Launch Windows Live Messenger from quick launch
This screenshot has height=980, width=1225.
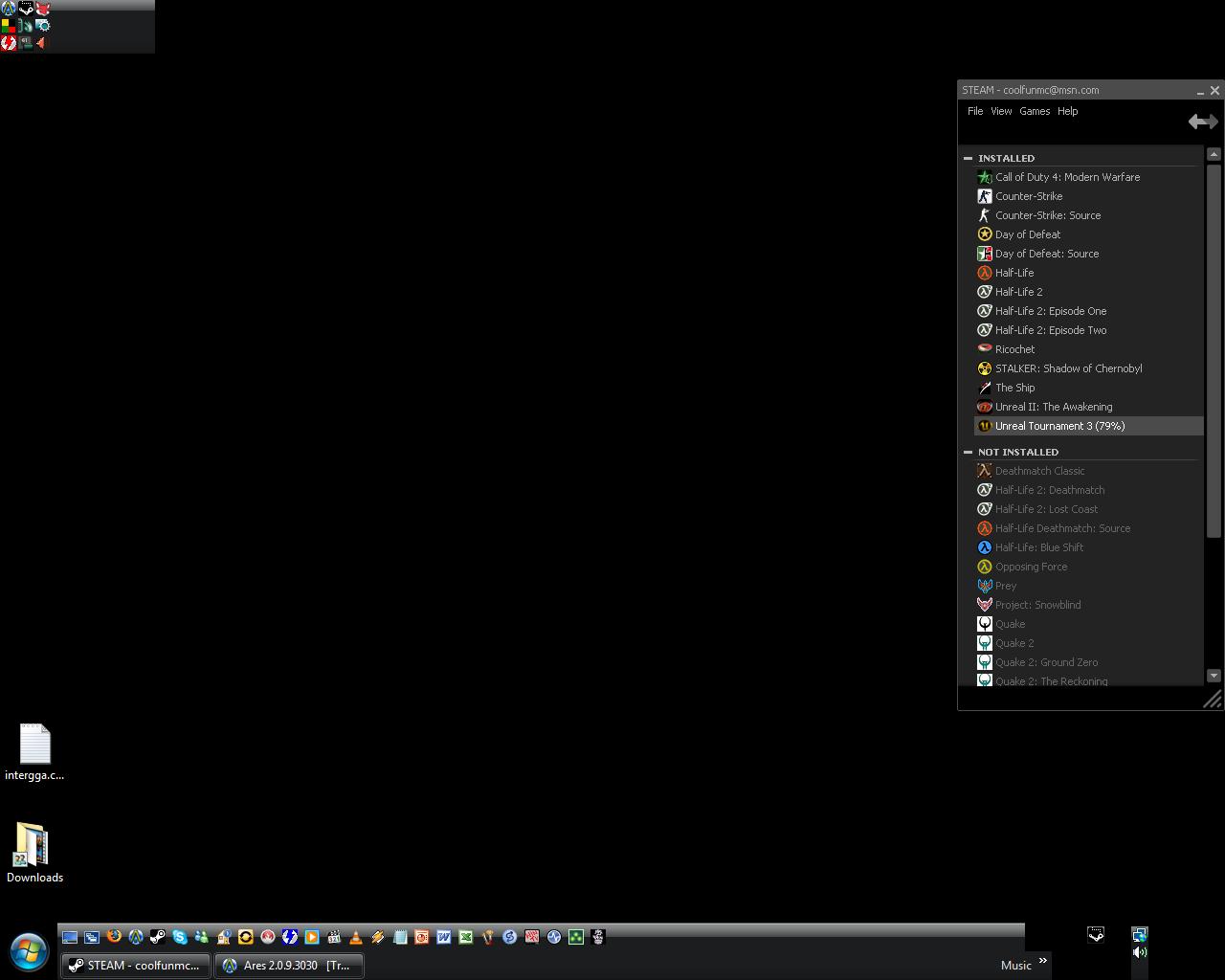202,937
